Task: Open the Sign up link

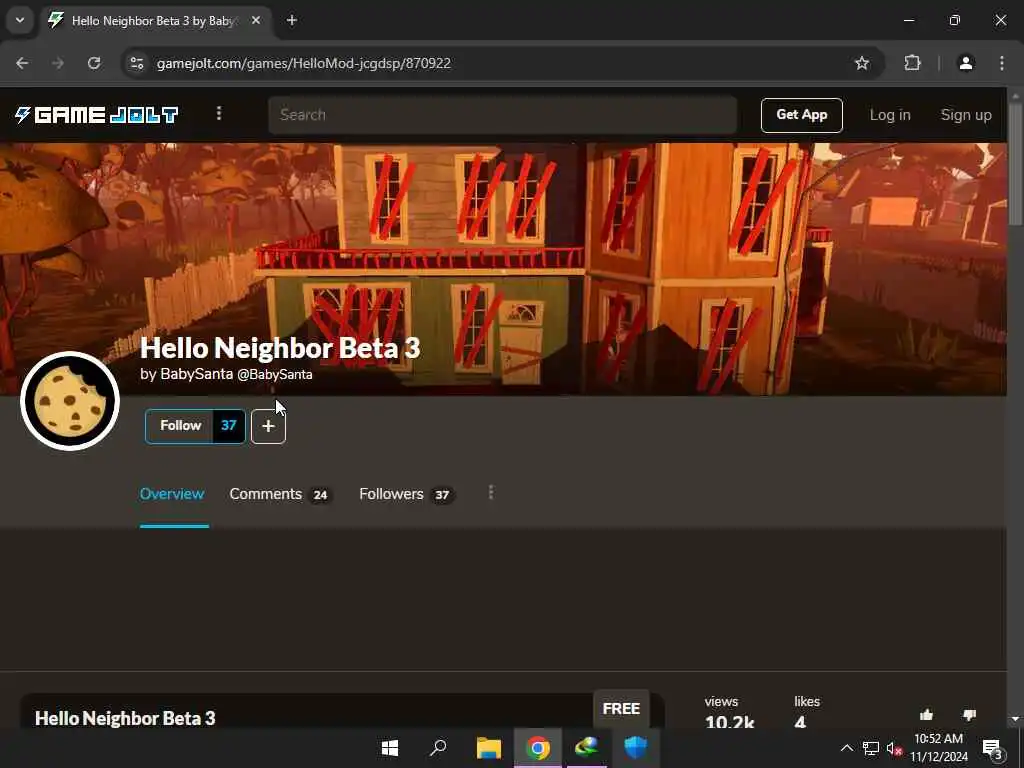Action: 966,115
